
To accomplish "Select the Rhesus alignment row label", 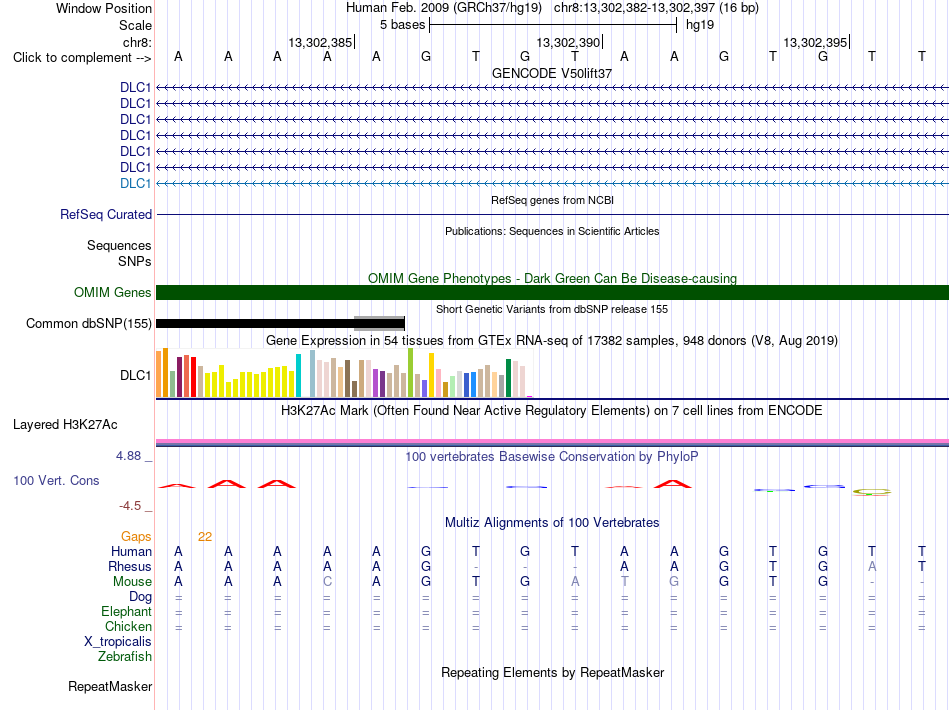I will pyautogui.click(x=130, y=566).
